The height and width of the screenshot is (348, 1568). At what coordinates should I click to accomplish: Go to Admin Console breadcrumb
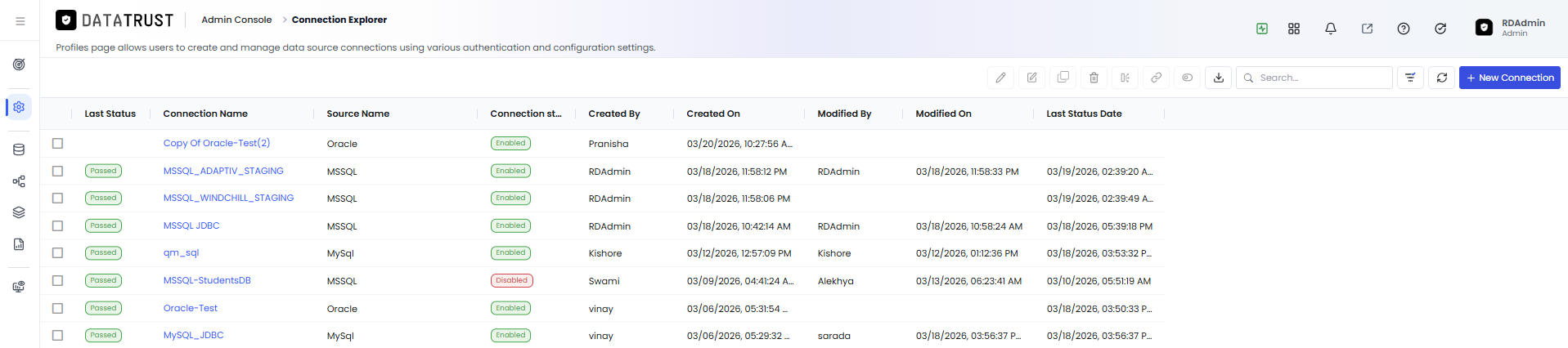click(x=236, y=20)
